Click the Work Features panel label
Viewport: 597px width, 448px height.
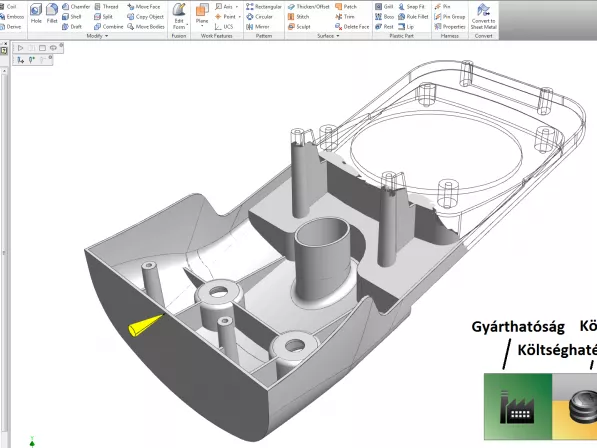coord(217,36)
